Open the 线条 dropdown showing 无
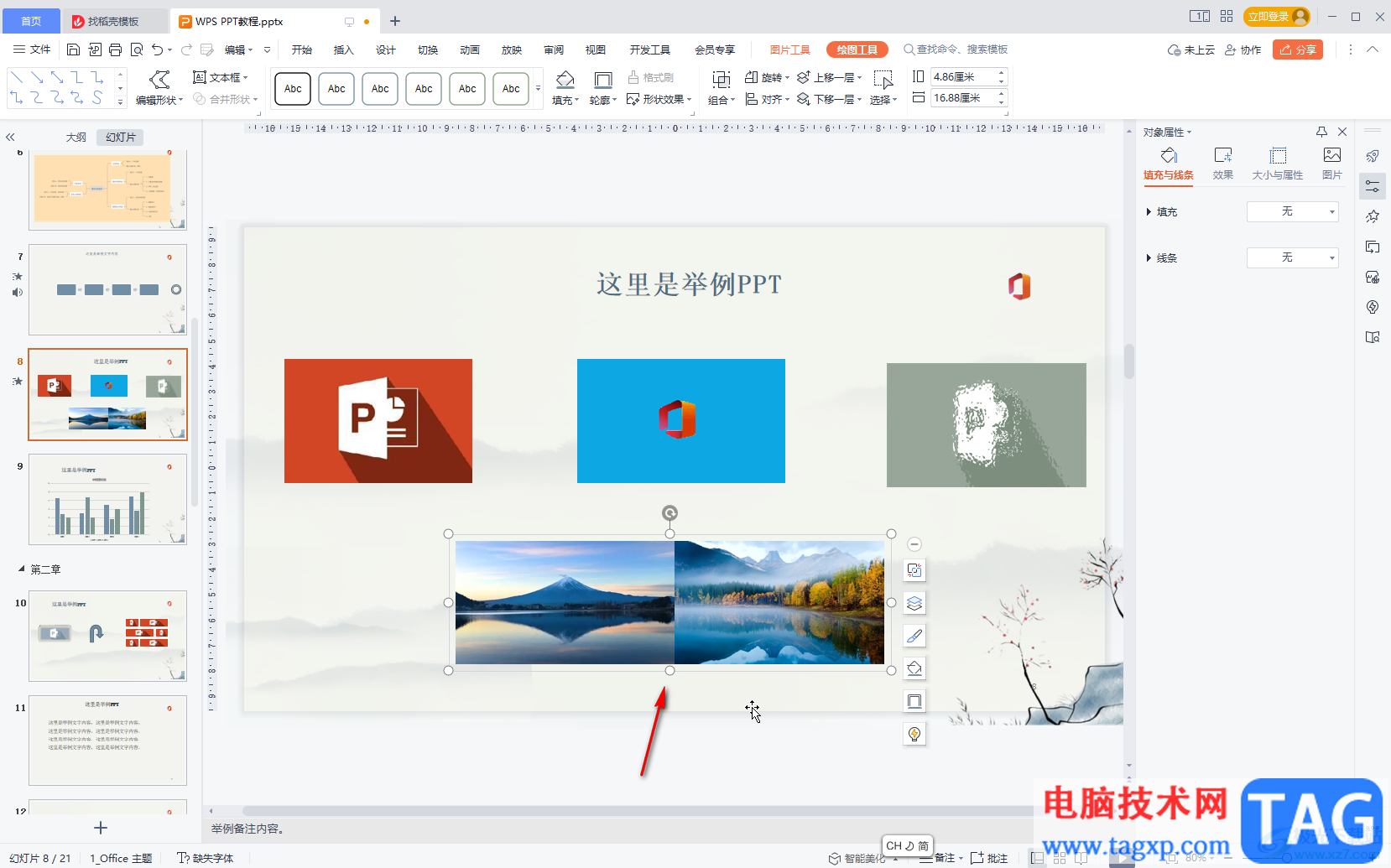Screen dimensions: 1391x868 tap(1292, 257)
